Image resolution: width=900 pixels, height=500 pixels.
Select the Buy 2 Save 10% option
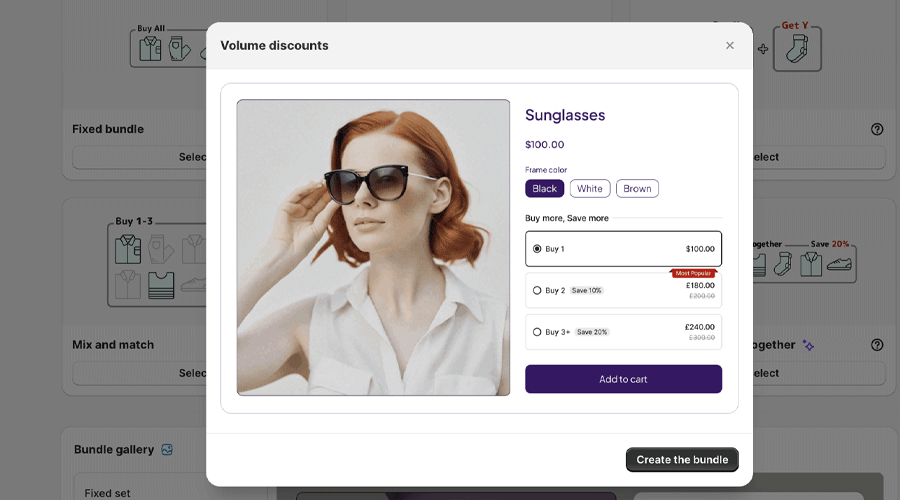click(x=623, y=290)
